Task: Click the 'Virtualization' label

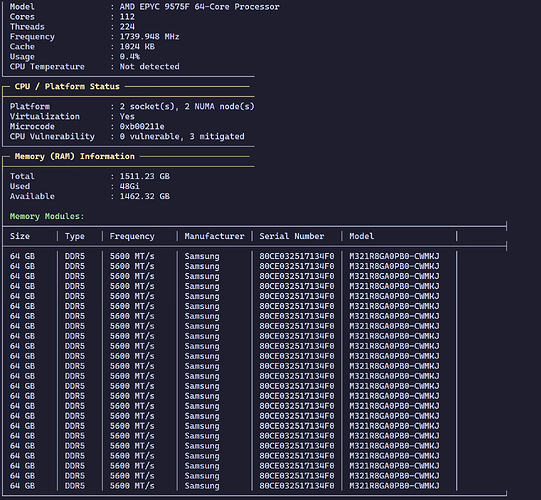Action: click(45, 116)
